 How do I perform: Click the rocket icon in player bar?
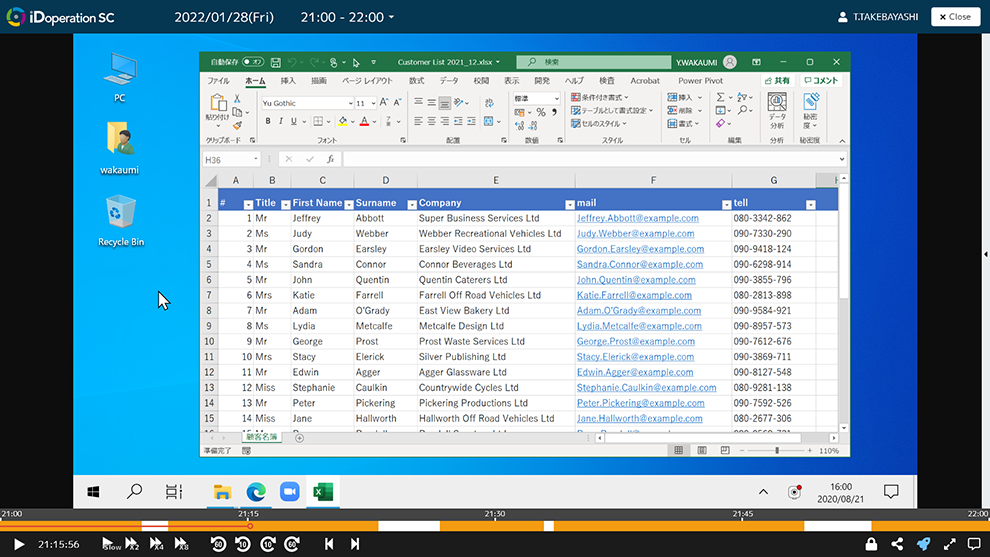924,544
